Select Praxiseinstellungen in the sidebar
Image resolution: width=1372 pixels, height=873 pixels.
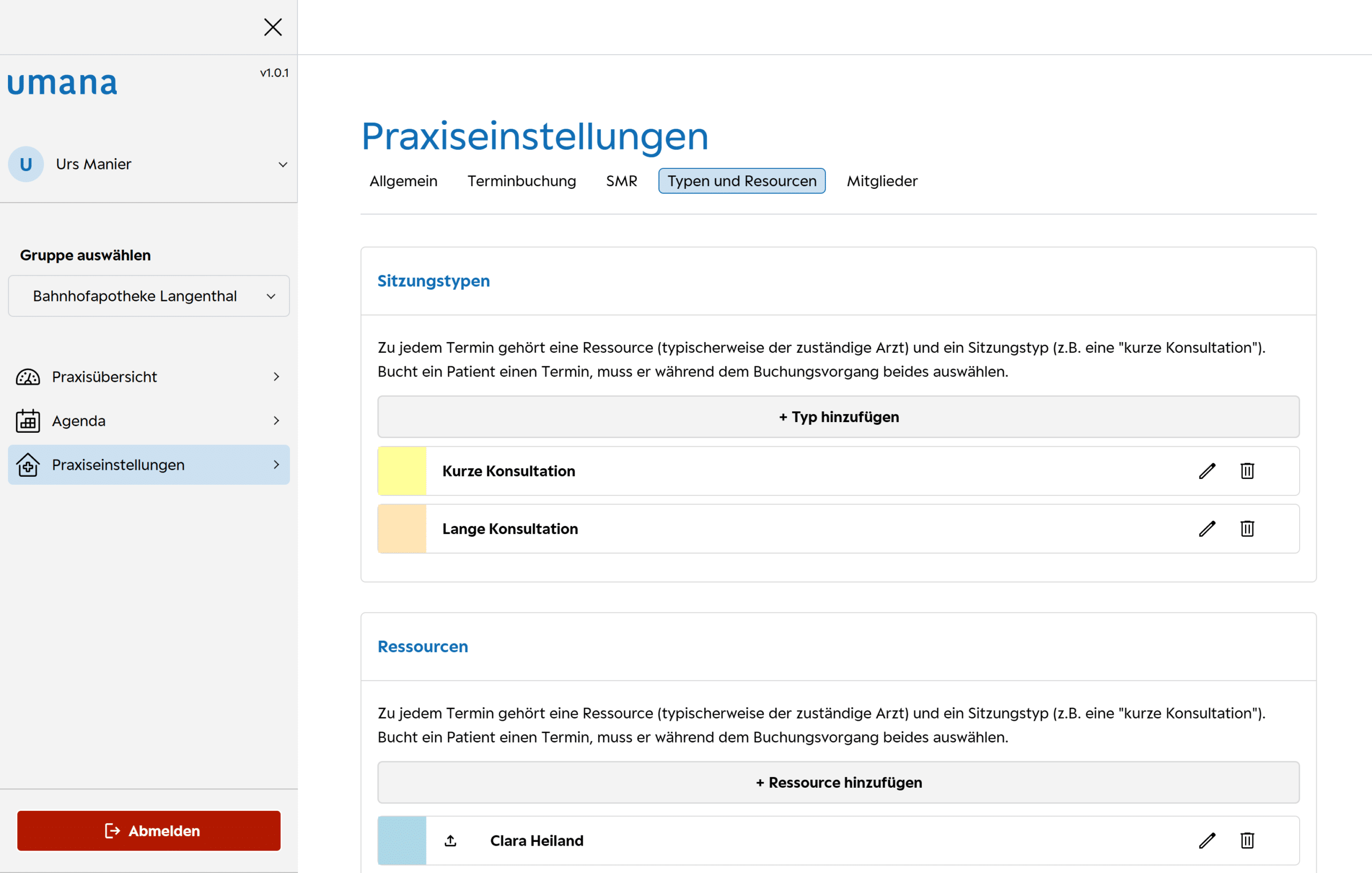[x=148, y=465]
